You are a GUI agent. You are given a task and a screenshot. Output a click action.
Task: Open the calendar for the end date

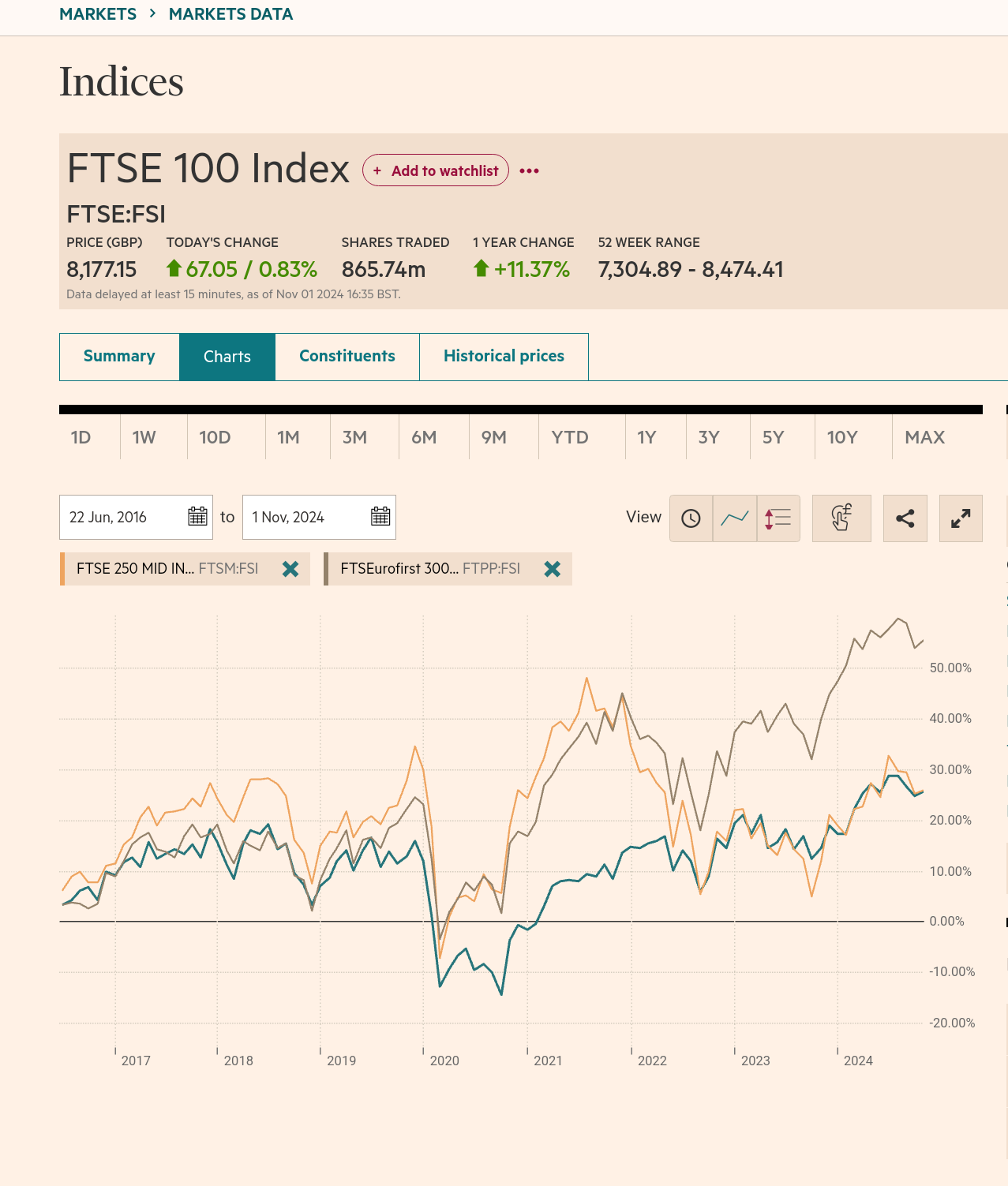[x=380, y=517]
